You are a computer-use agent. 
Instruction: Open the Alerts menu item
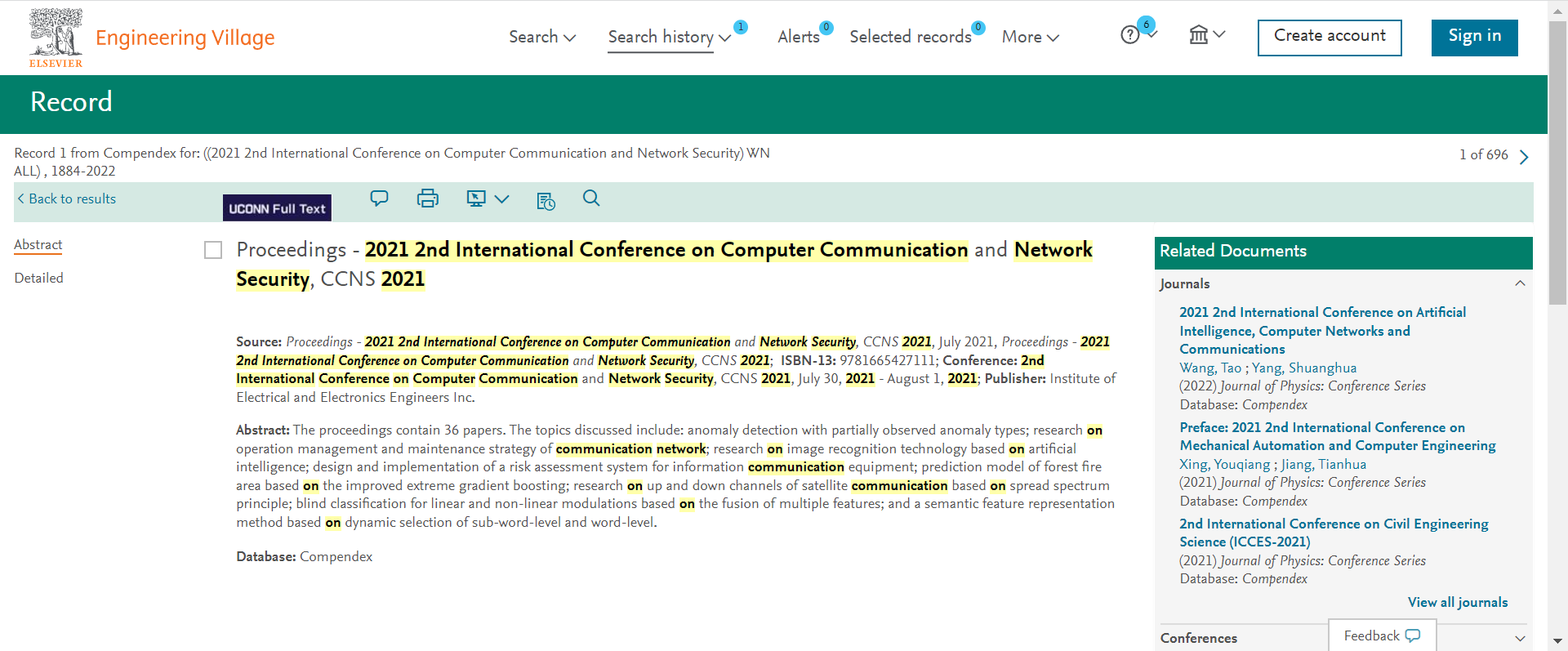pyautogui.click(x=798, y=37)
